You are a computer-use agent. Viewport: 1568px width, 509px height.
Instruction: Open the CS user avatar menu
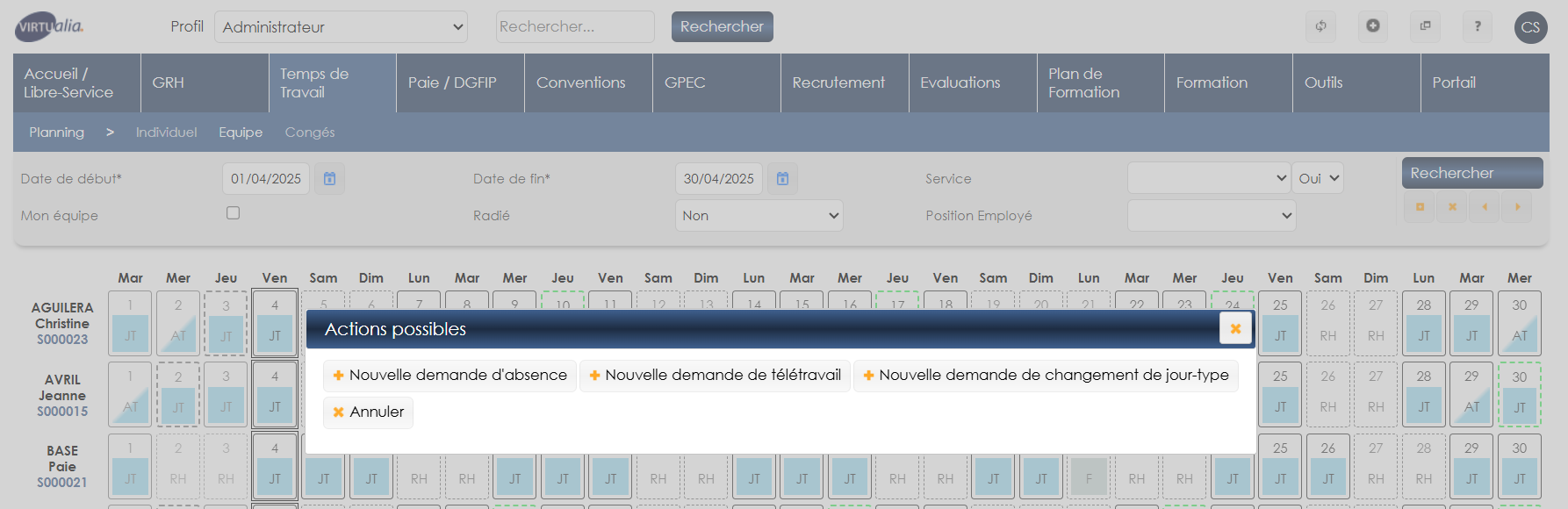[1530, 27]
